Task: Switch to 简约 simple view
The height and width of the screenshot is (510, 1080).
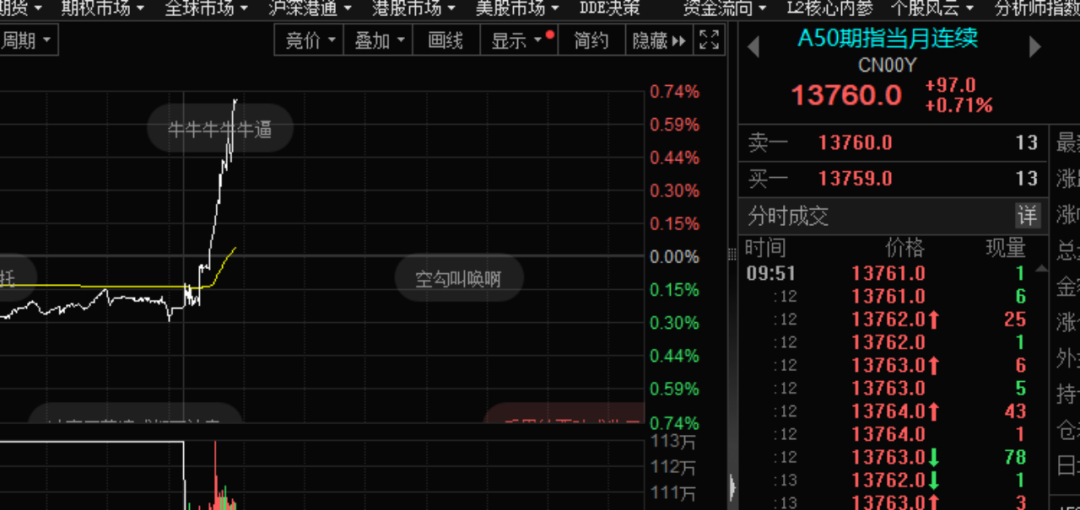Action: point(591,41)
